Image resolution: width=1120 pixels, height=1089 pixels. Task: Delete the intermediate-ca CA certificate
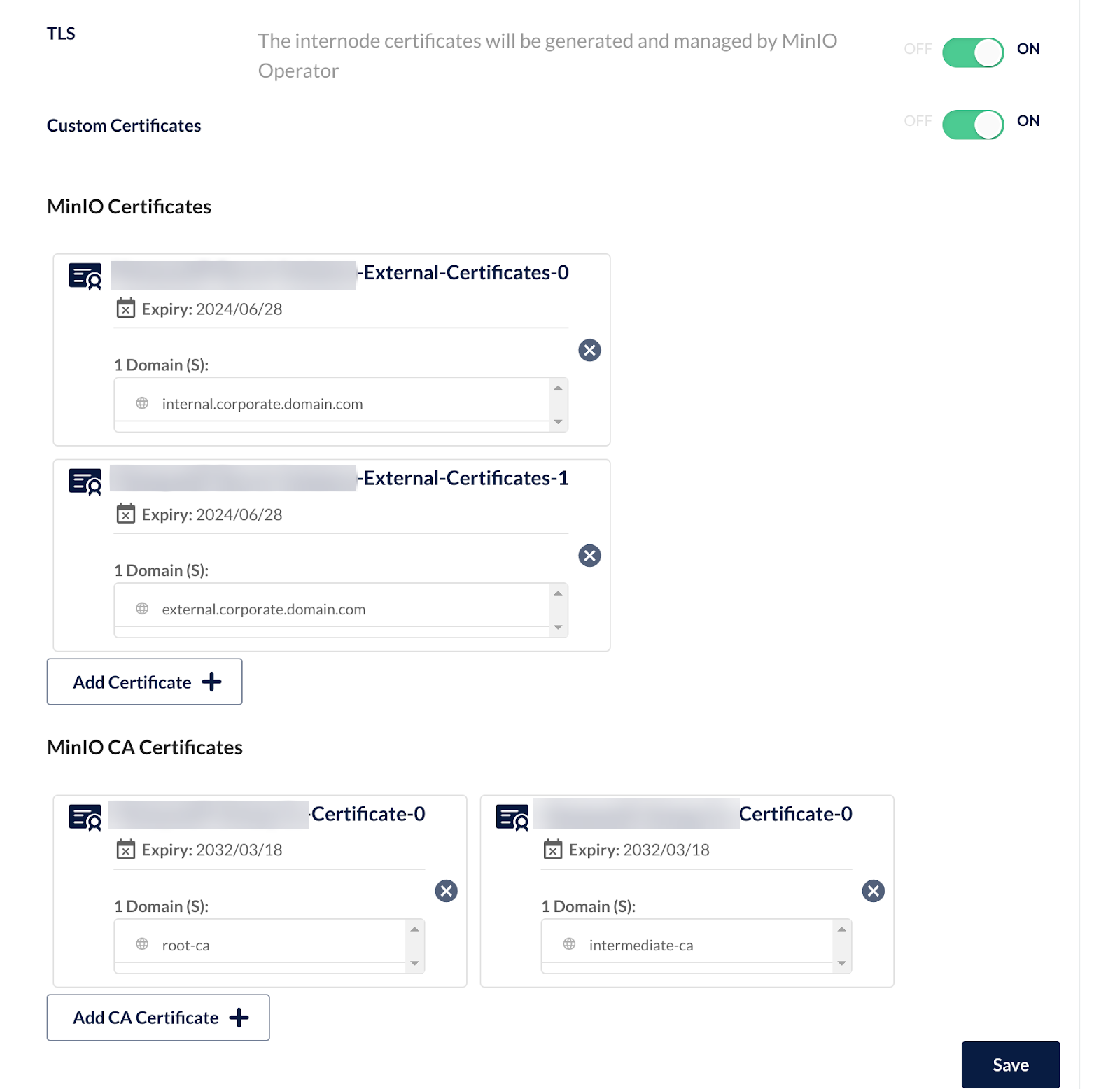(873, 891)
